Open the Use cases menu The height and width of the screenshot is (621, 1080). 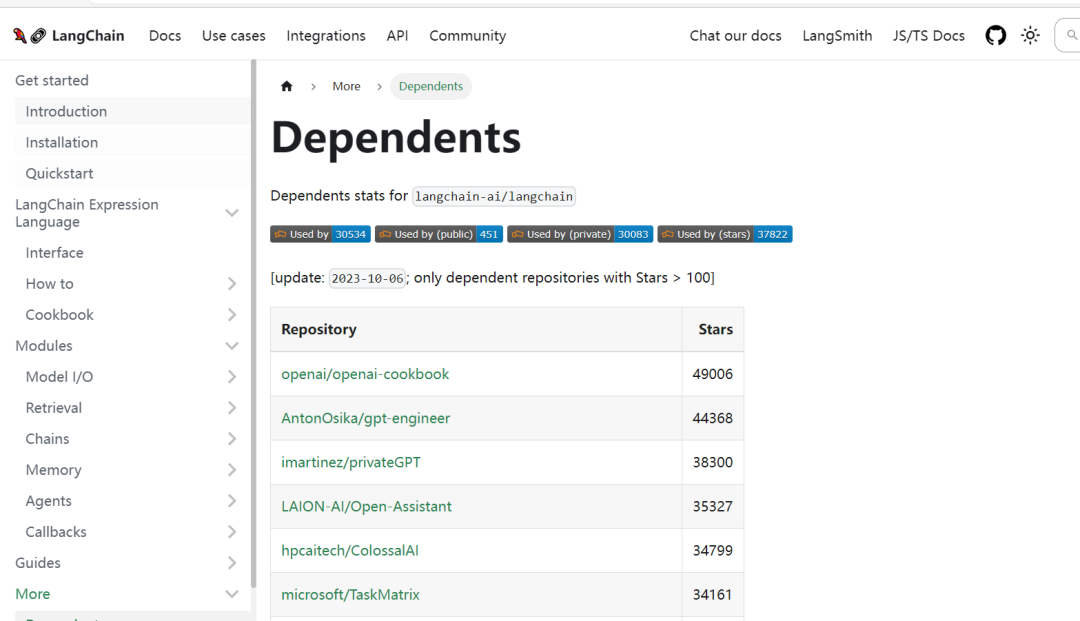click(x=234, y=36)
